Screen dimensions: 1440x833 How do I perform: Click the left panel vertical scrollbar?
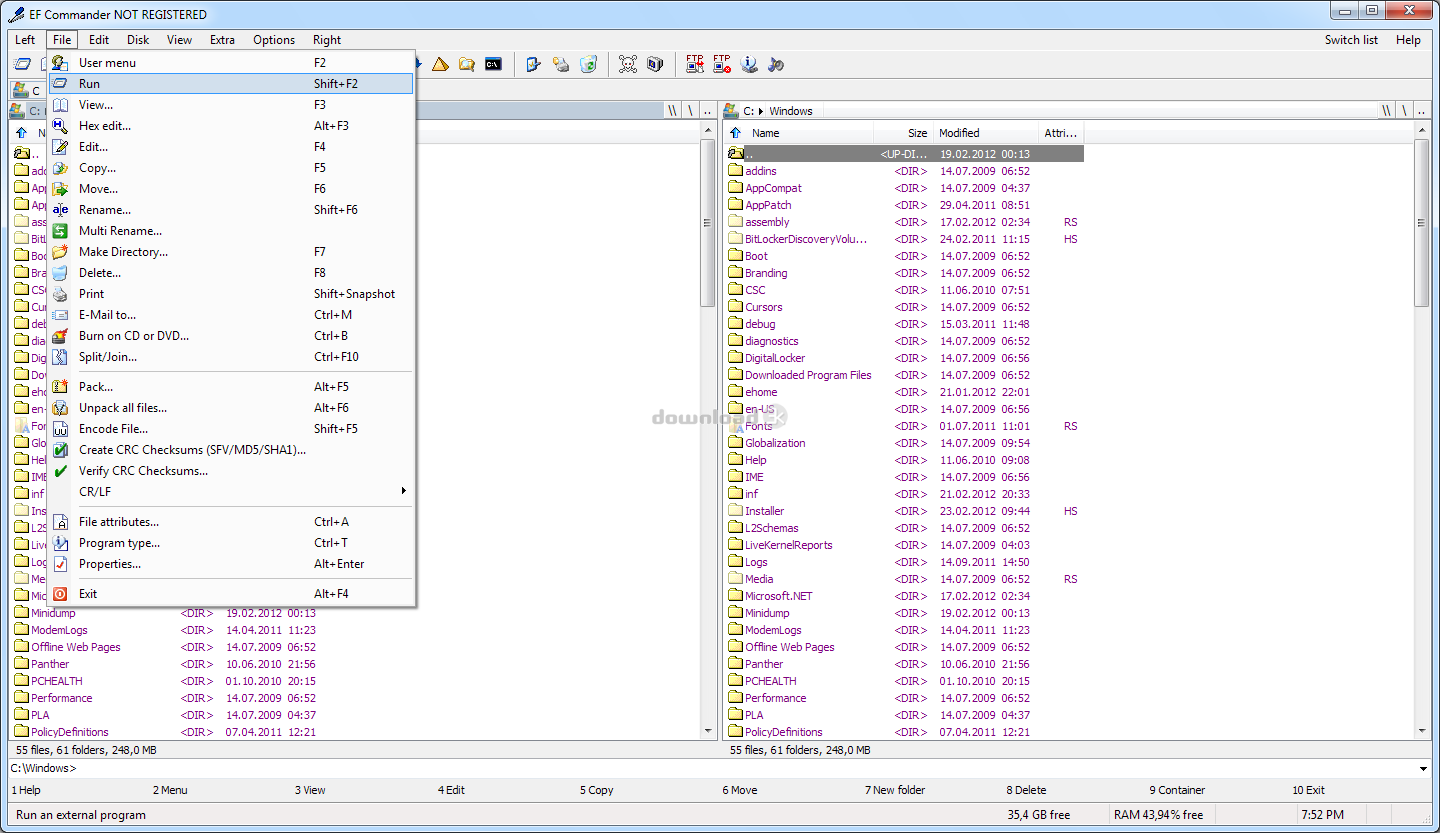(x=709, y=431)
